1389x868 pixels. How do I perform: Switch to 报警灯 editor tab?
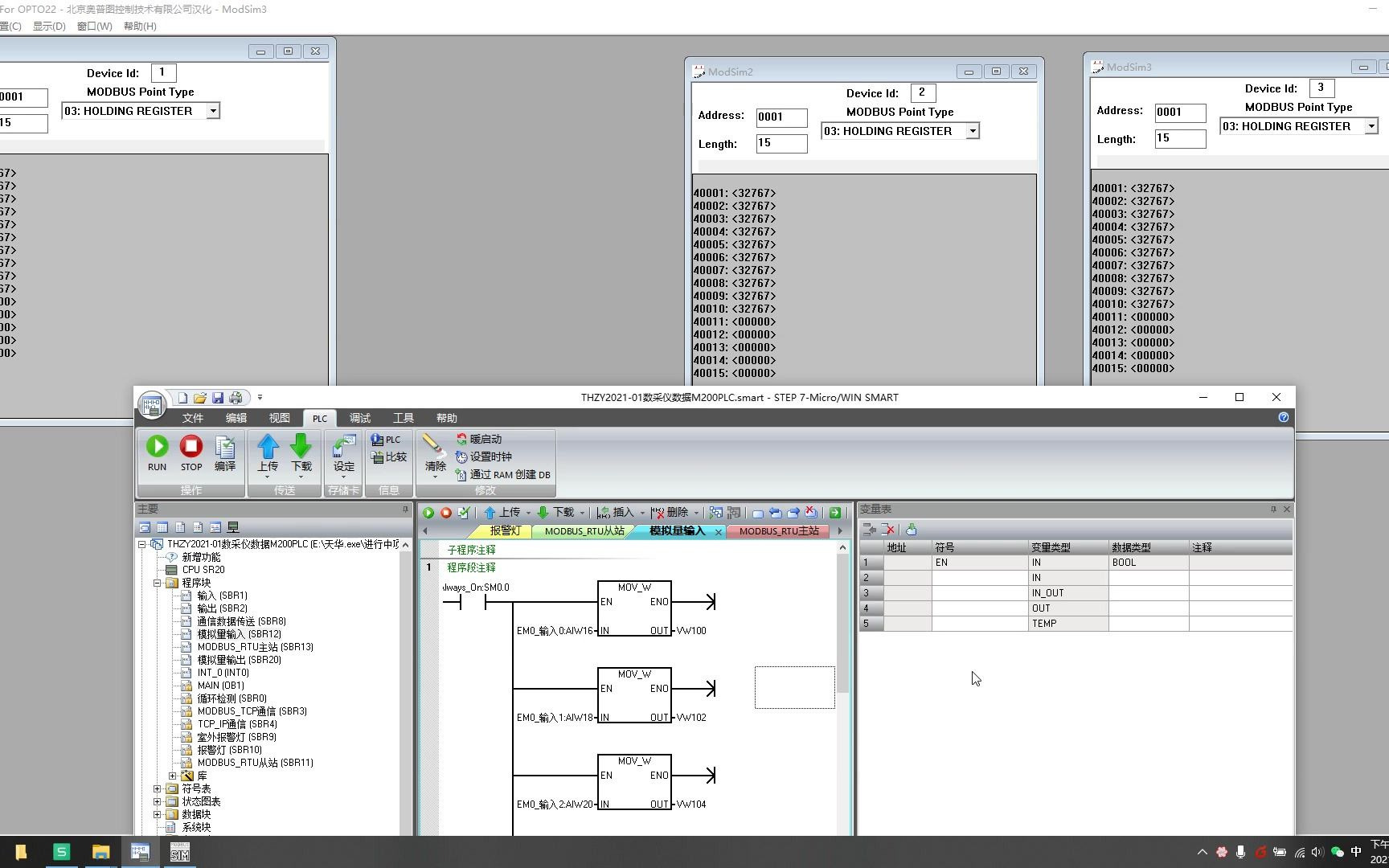click(x=506, y=531)
